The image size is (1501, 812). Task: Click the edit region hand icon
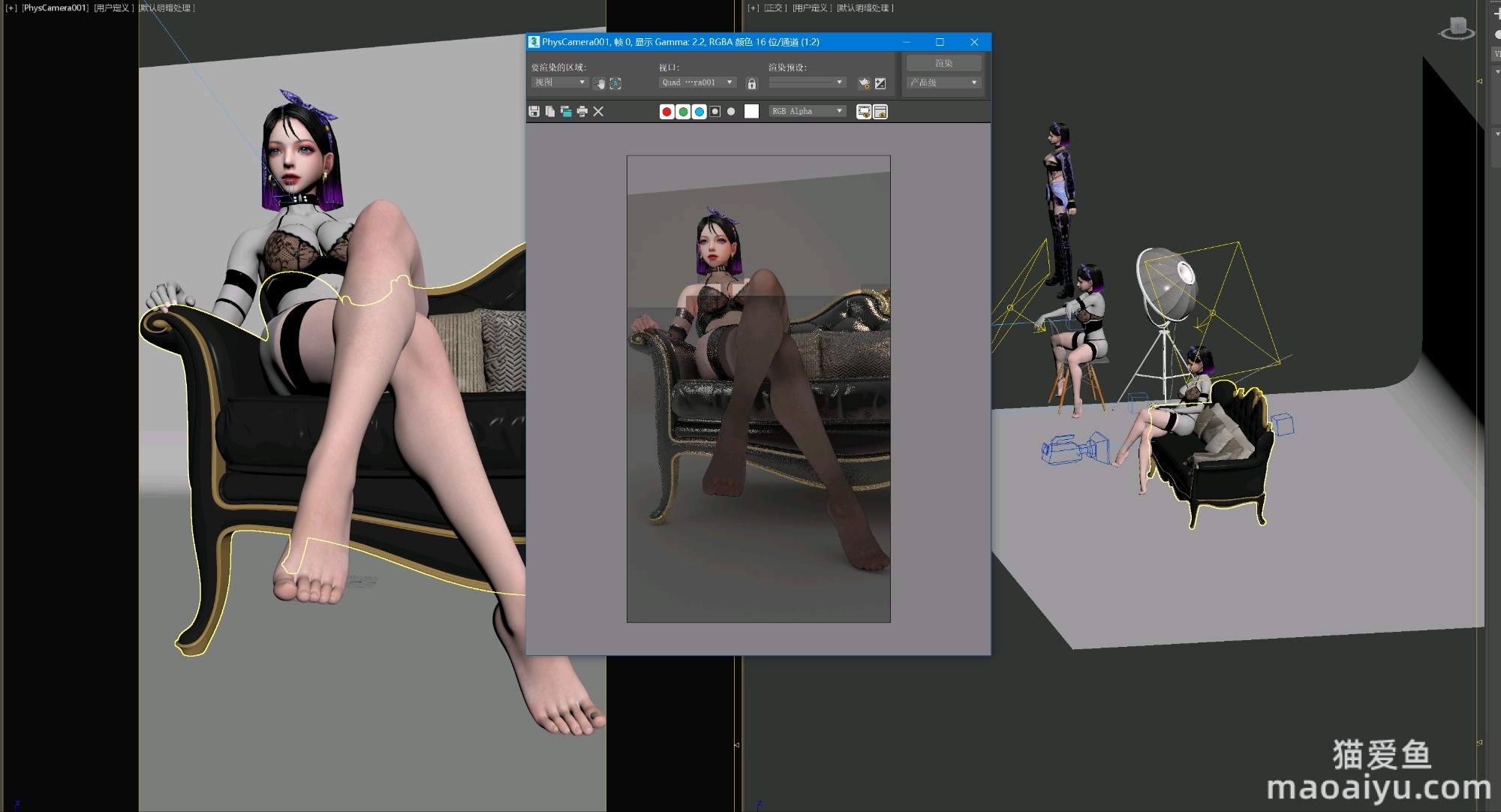click(x=599, y=83)
